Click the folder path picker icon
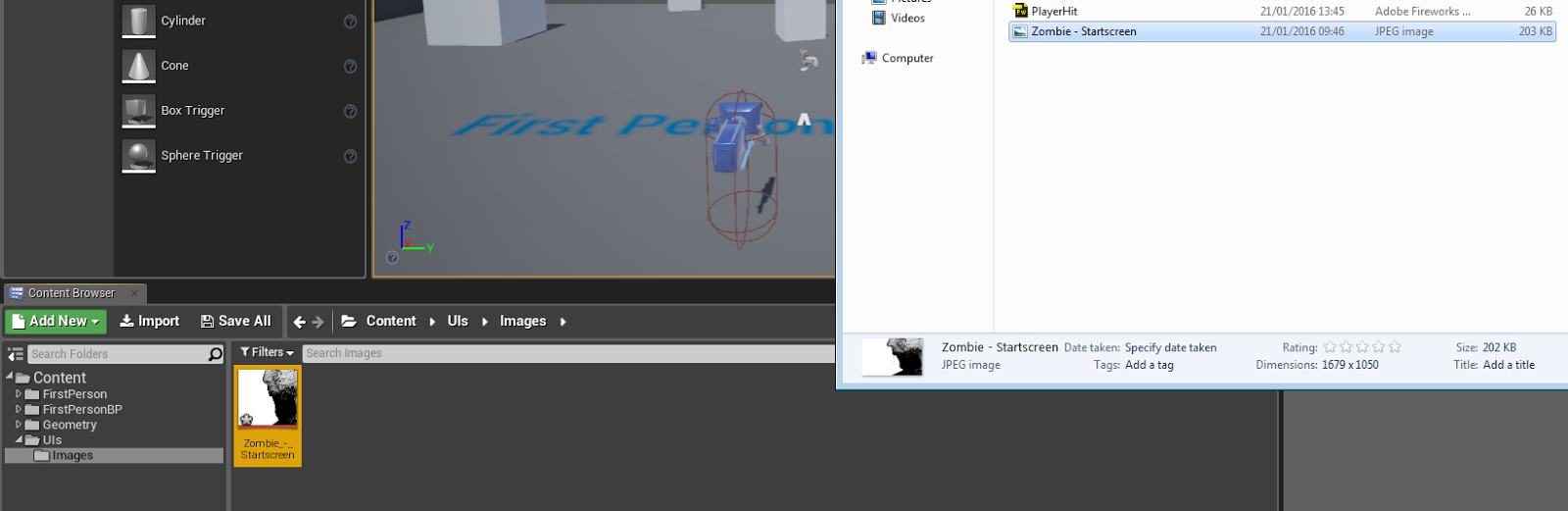The height and width of the screenshot is (511, 1568). click(x=349, y=322)
